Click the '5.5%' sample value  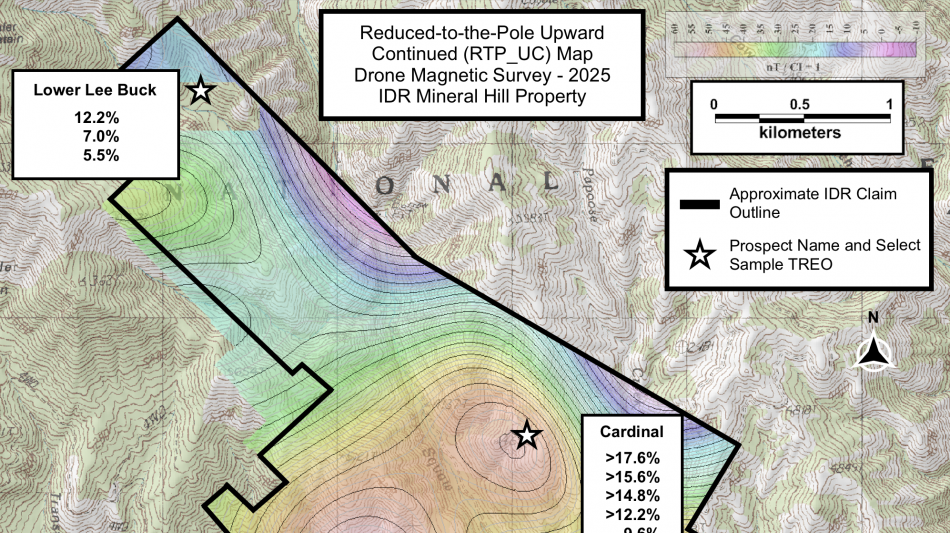click(101, 156)
